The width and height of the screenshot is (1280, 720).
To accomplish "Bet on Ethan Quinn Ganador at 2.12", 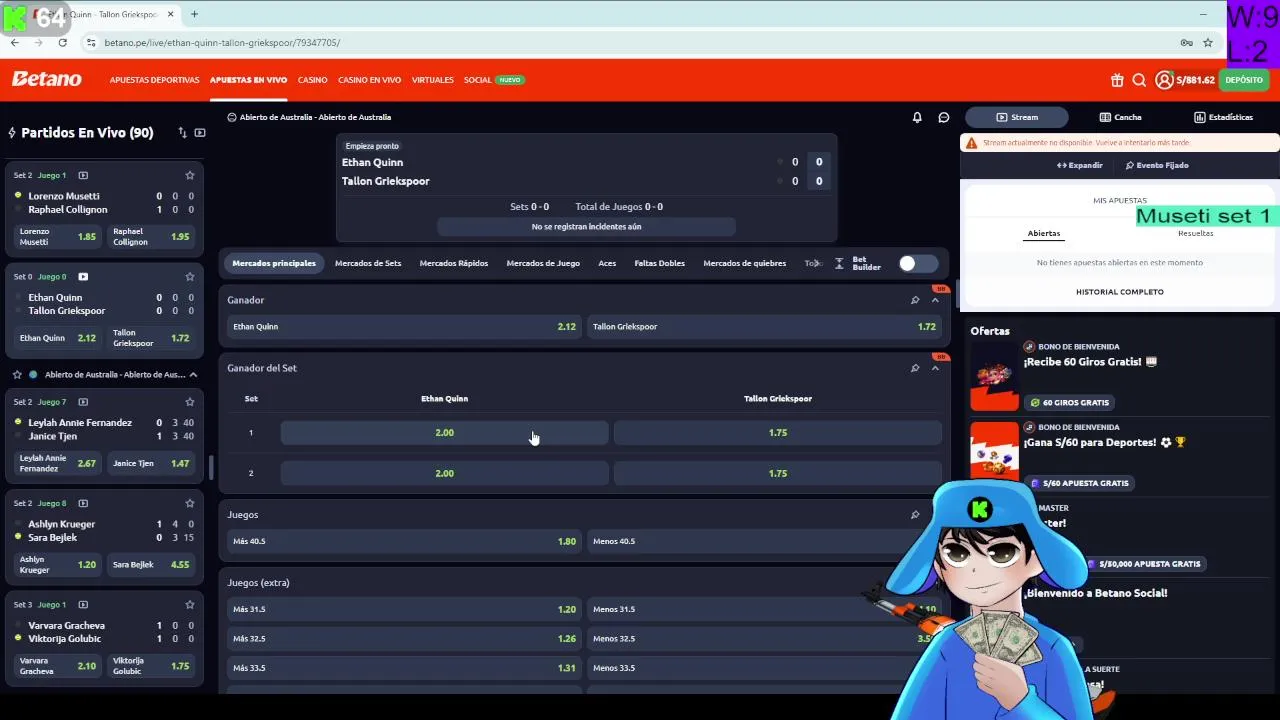I will click(x=404, y=327).
